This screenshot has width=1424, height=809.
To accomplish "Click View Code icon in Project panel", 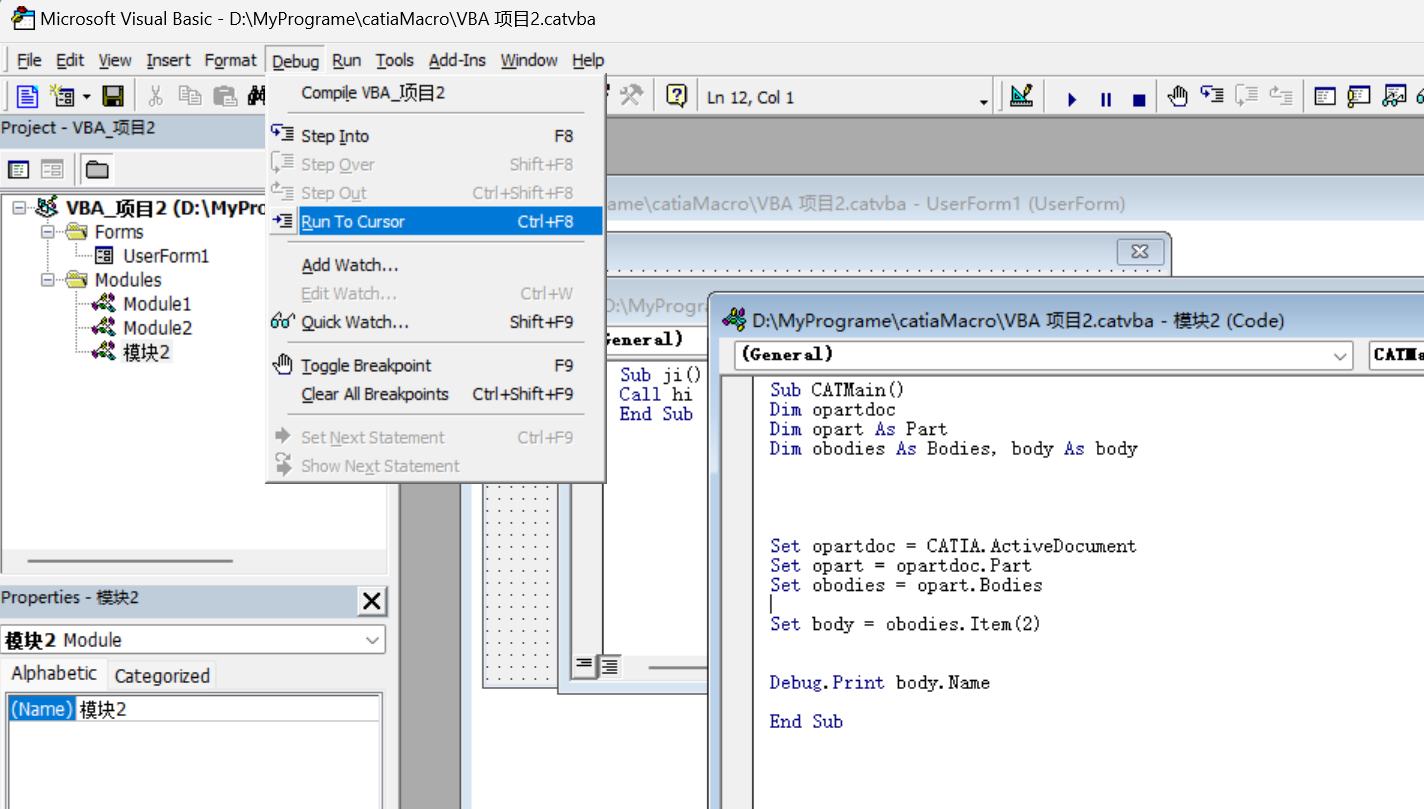I will [x=19, y=169].
